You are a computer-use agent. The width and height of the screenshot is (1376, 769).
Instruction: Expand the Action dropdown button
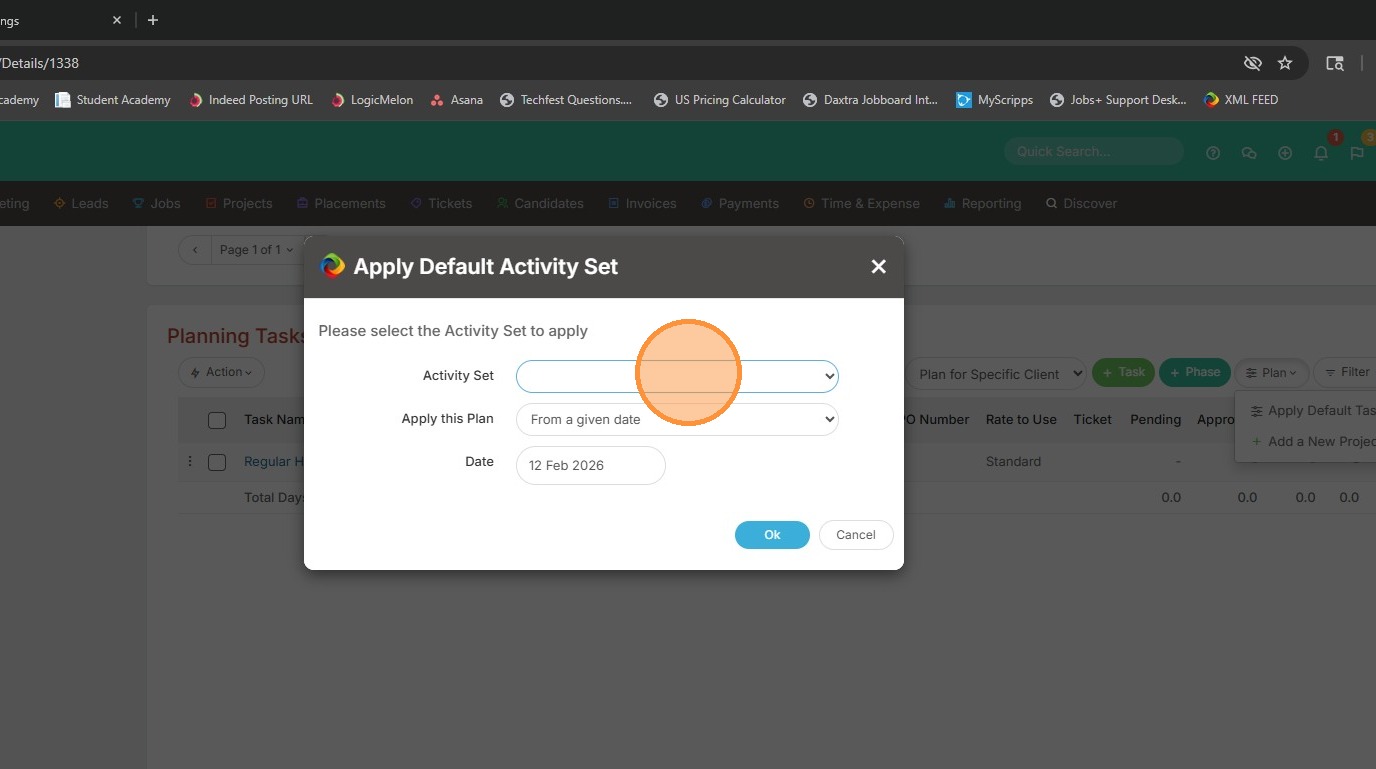(x=221, y=373)
